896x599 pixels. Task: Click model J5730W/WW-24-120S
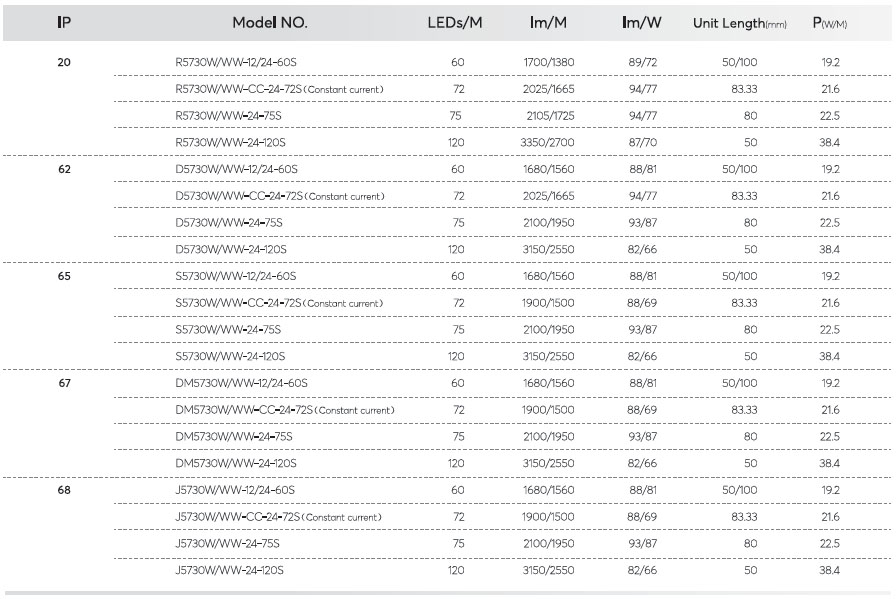click(x=229, y=570)
